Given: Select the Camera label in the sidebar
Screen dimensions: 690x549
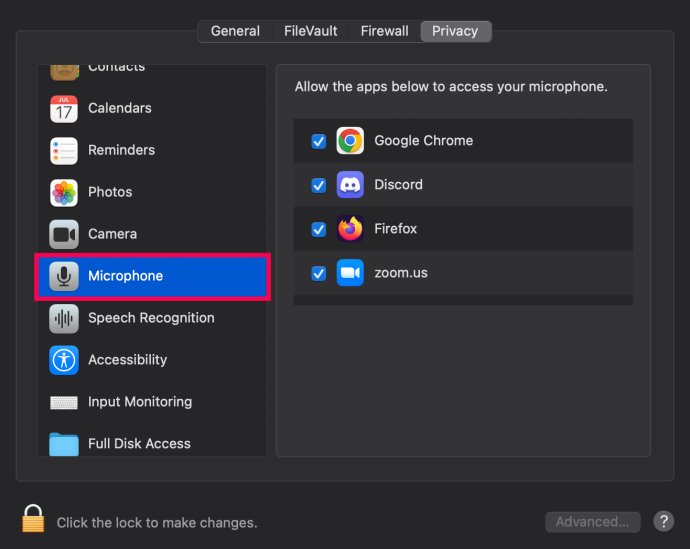Looking at the screenshot, I should pyautogui.click(x=112, y=234).
